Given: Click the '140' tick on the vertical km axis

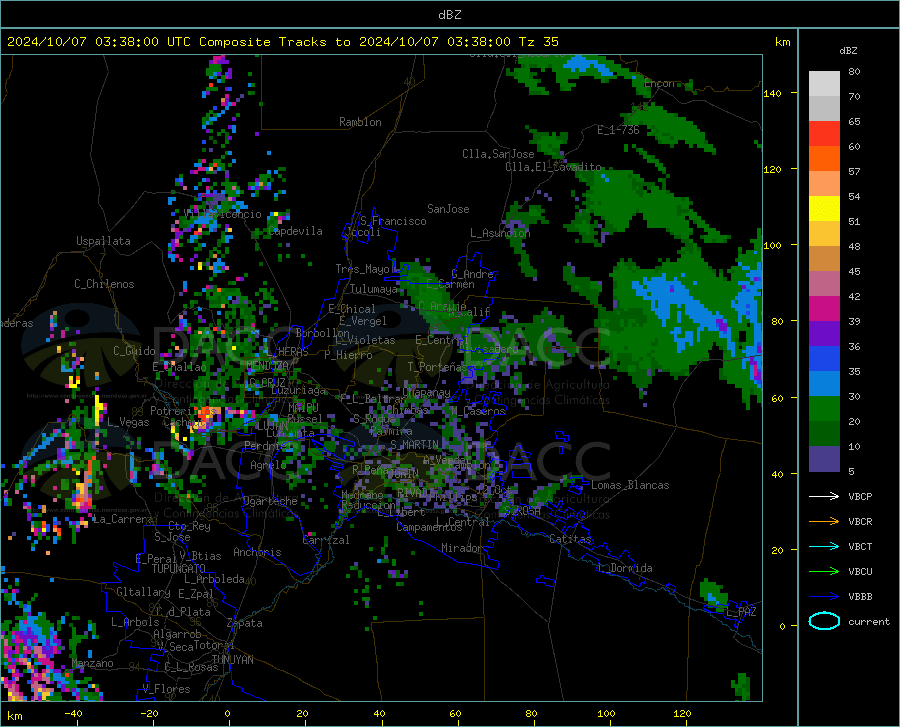Looking at the screenshot, I should [x=773, y=94].
